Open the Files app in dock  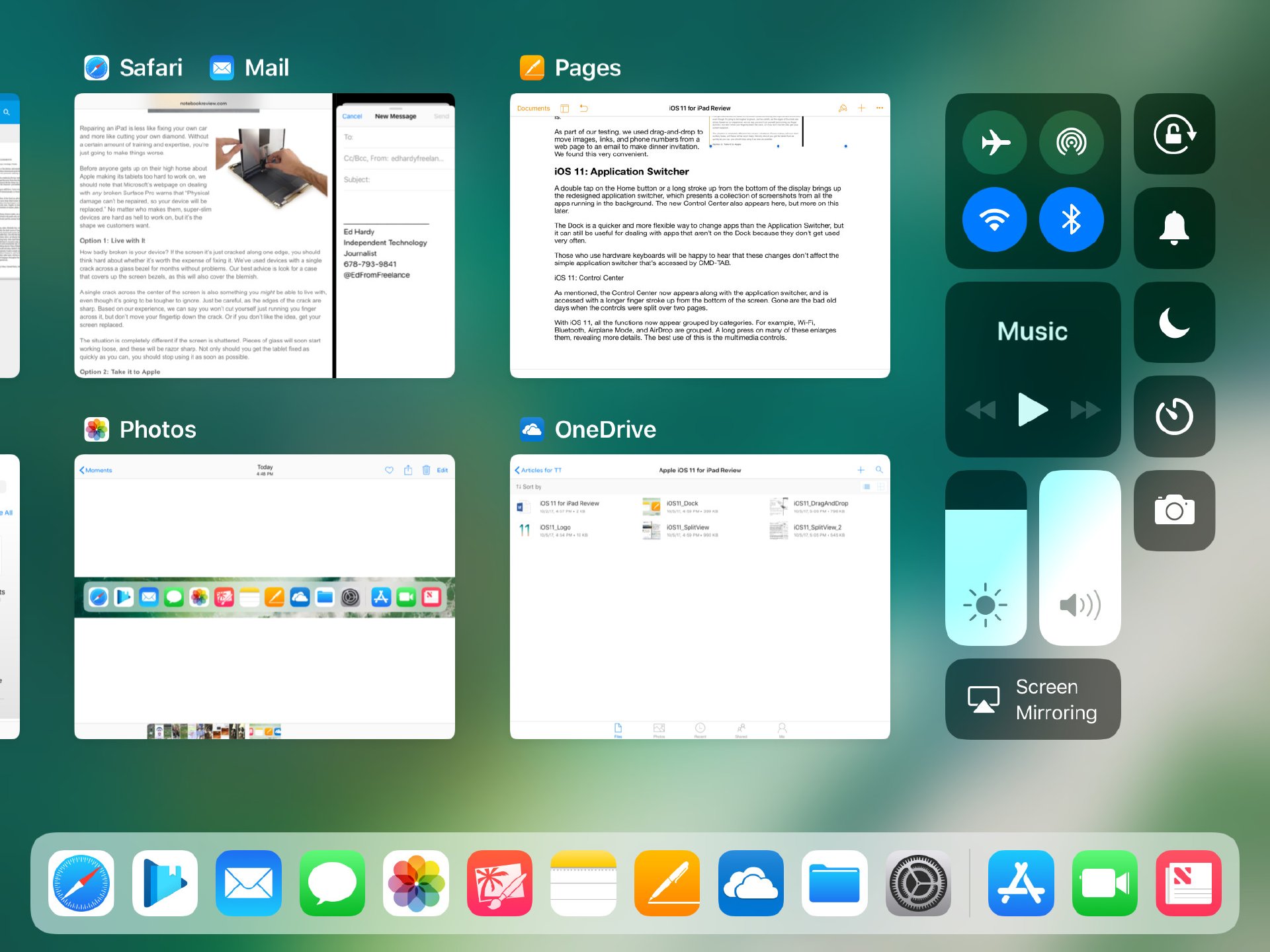(x=835, y=883)
